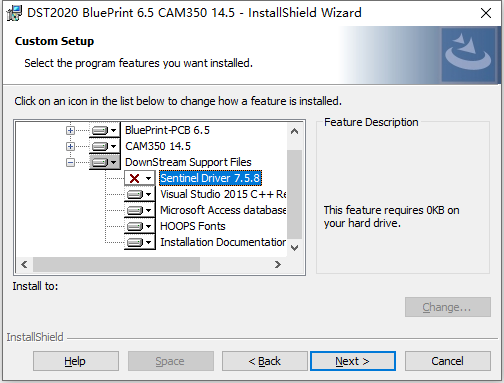Open install options dropdown for BluePrint-PCB 6.5
The image size is (504, 383).
[105, 130]
